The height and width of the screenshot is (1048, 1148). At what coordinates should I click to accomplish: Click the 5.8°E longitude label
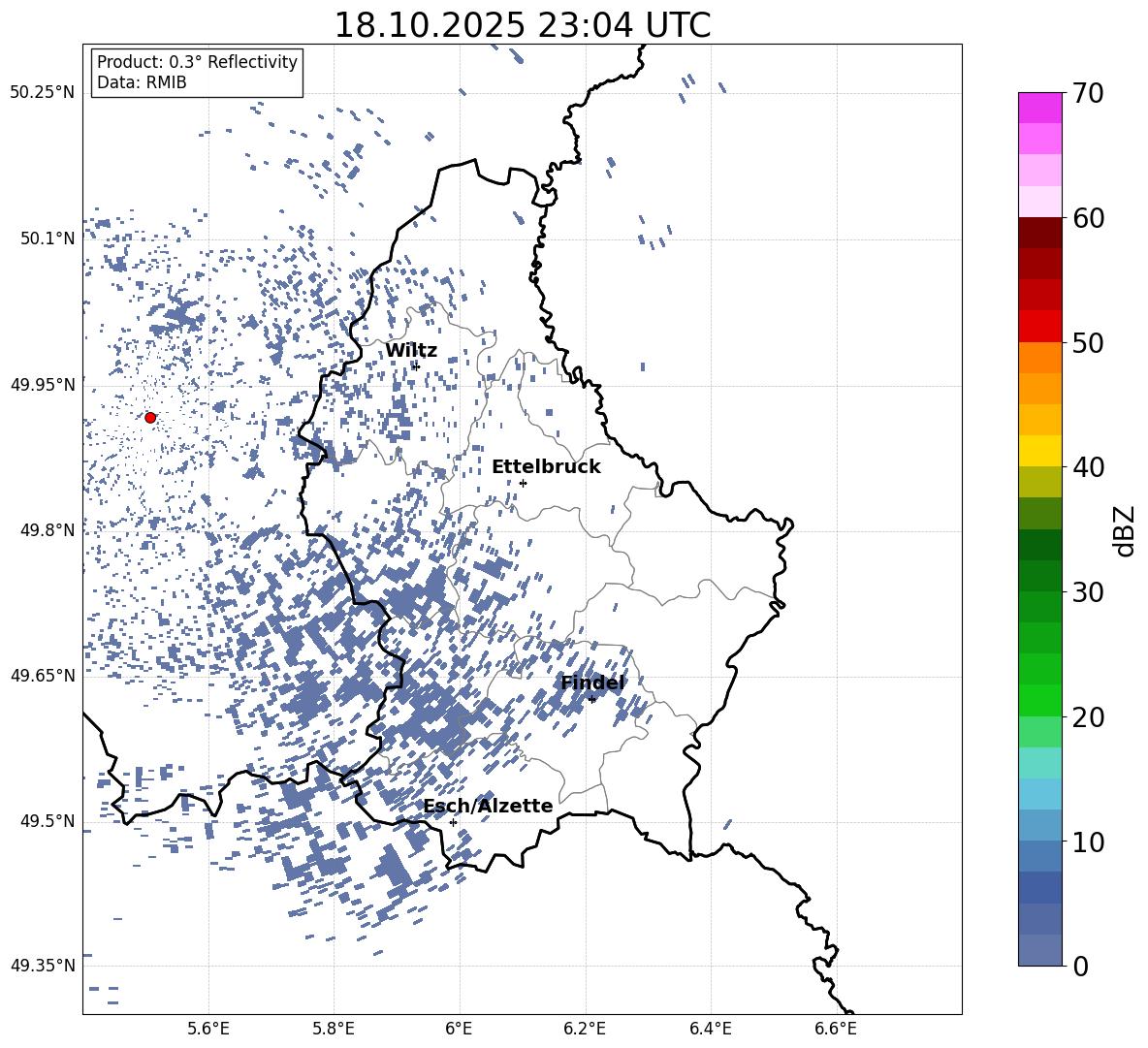click(x=334, y=1029)
